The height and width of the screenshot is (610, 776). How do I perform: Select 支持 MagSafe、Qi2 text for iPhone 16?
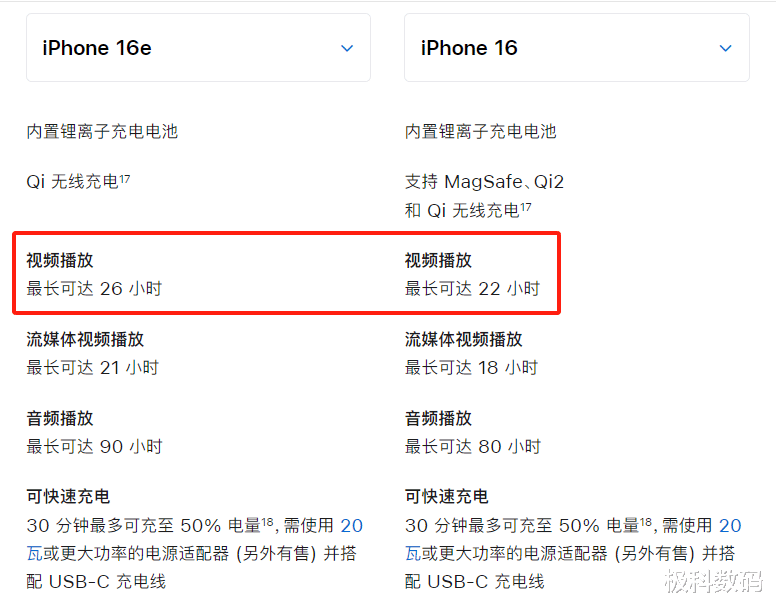click(484, 182)
